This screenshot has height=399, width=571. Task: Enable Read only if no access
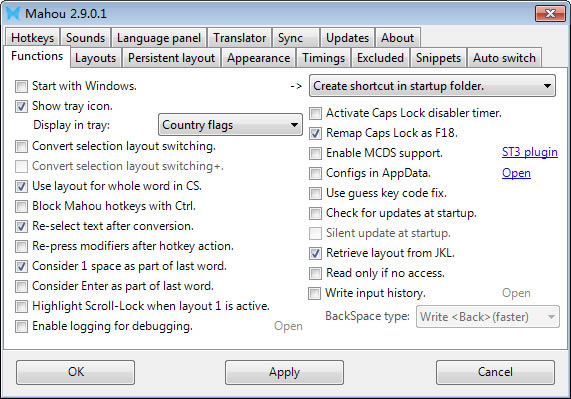[315, 273]
